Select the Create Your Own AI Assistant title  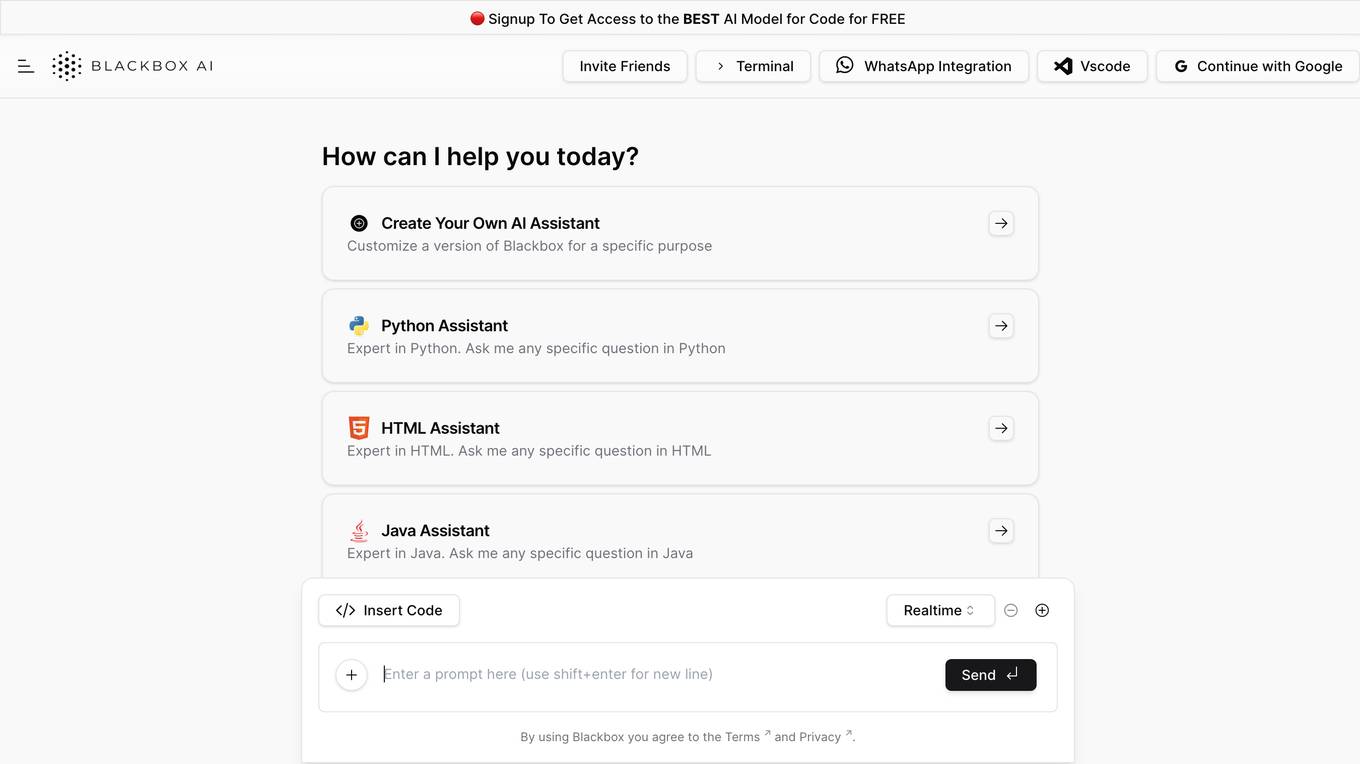490,223
